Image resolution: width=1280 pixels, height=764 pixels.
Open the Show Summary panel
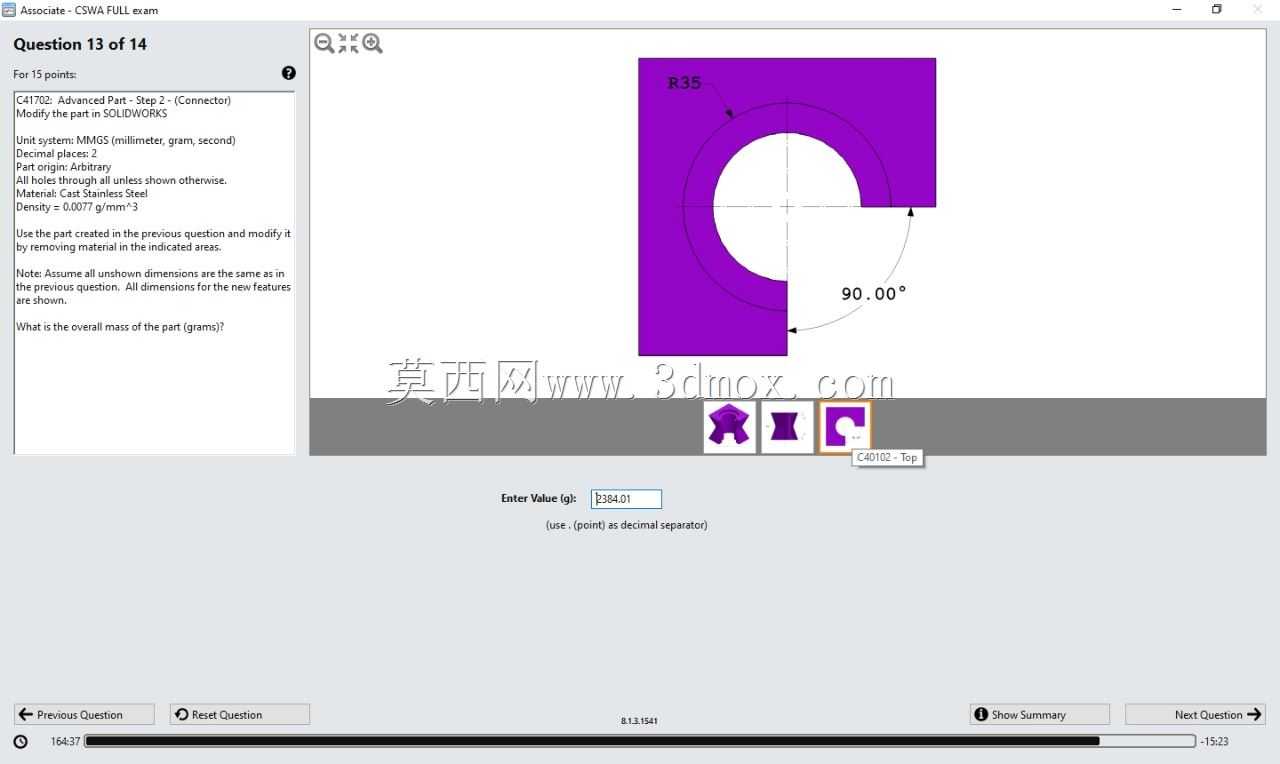click(x=1040, y=714)
